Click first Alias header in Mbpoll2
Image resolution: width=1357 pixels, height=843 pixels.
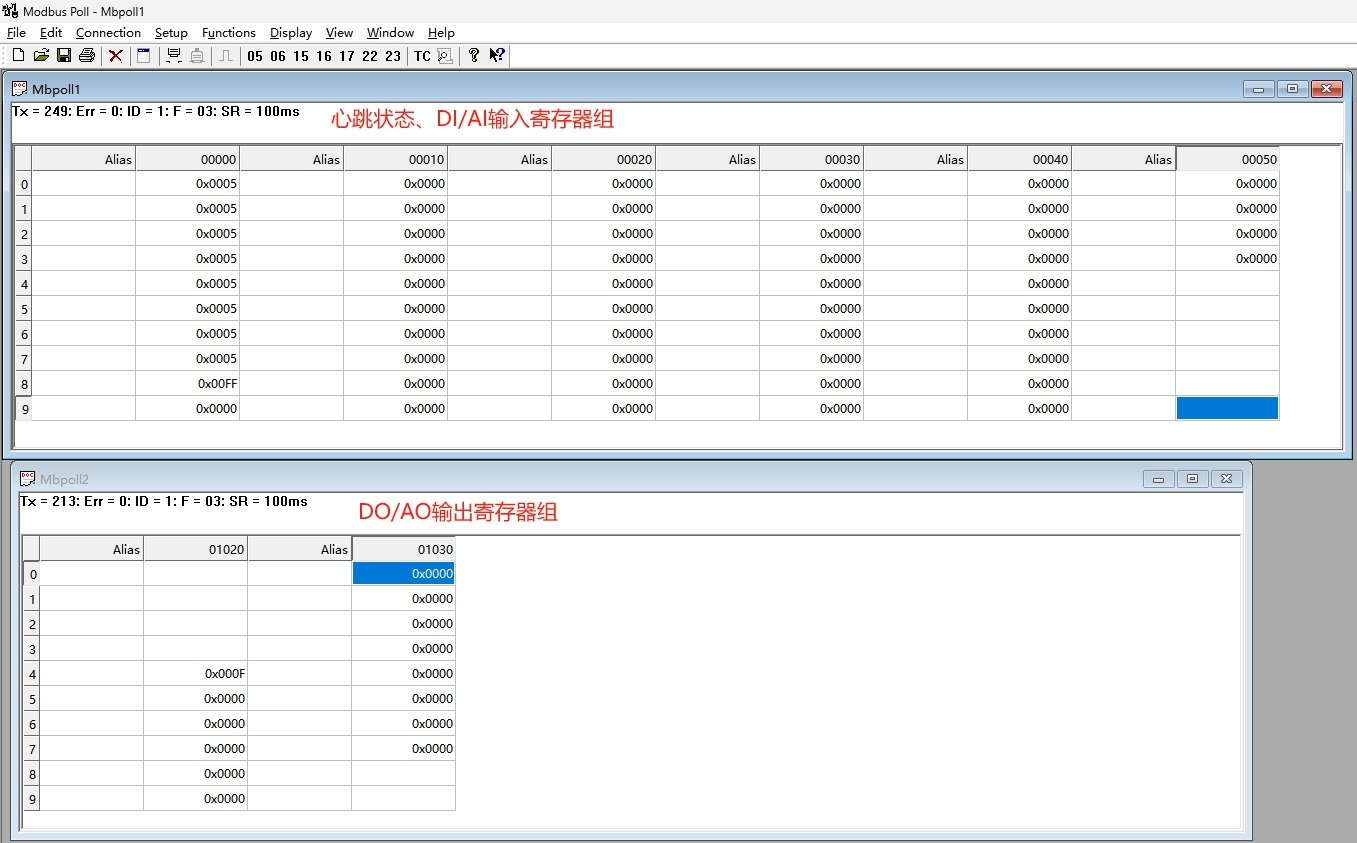92,549
